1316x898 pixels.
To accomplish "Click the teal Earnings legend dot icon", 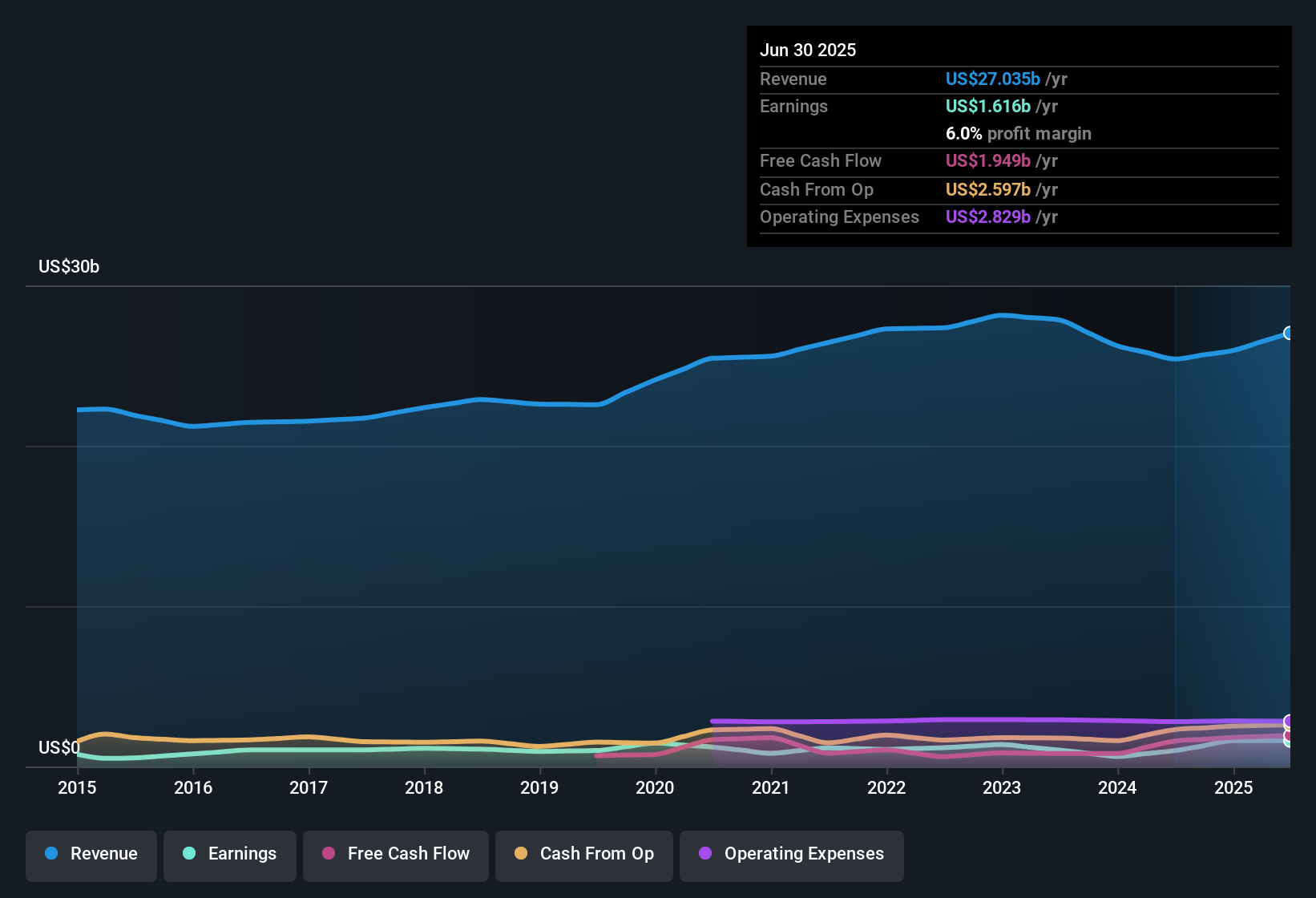I will tap(190, 855).
